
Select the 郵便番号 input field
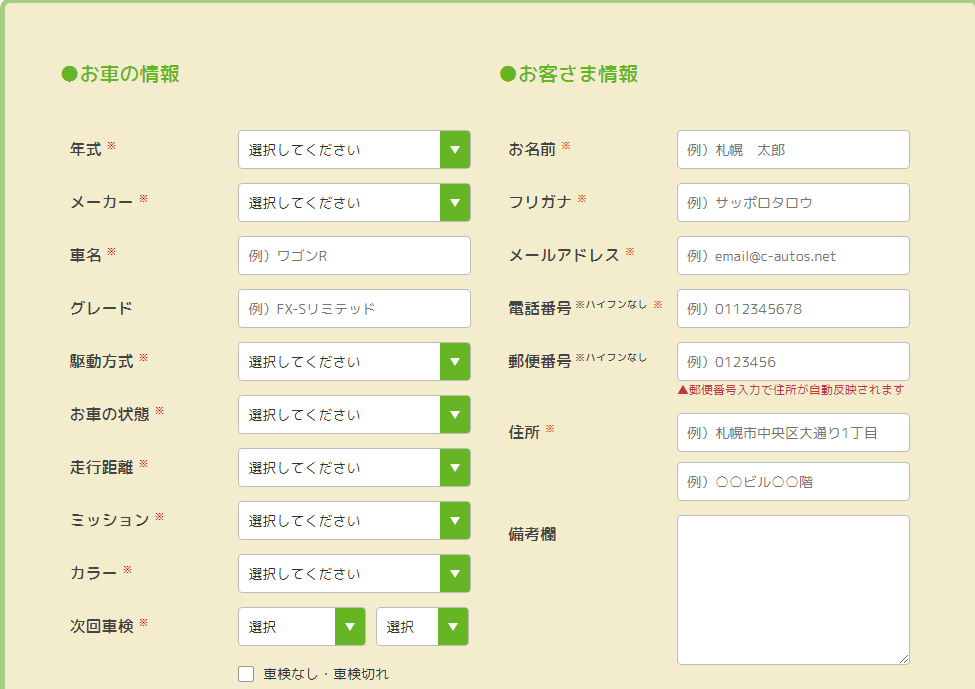pos(793,361)
